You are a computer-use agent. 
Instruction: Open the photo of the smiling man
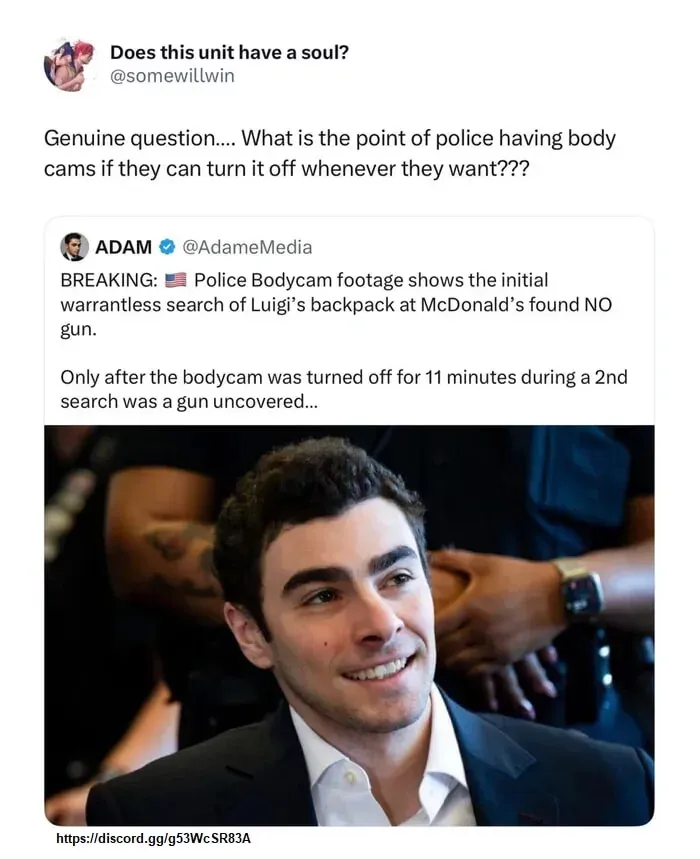pos(350,620)
